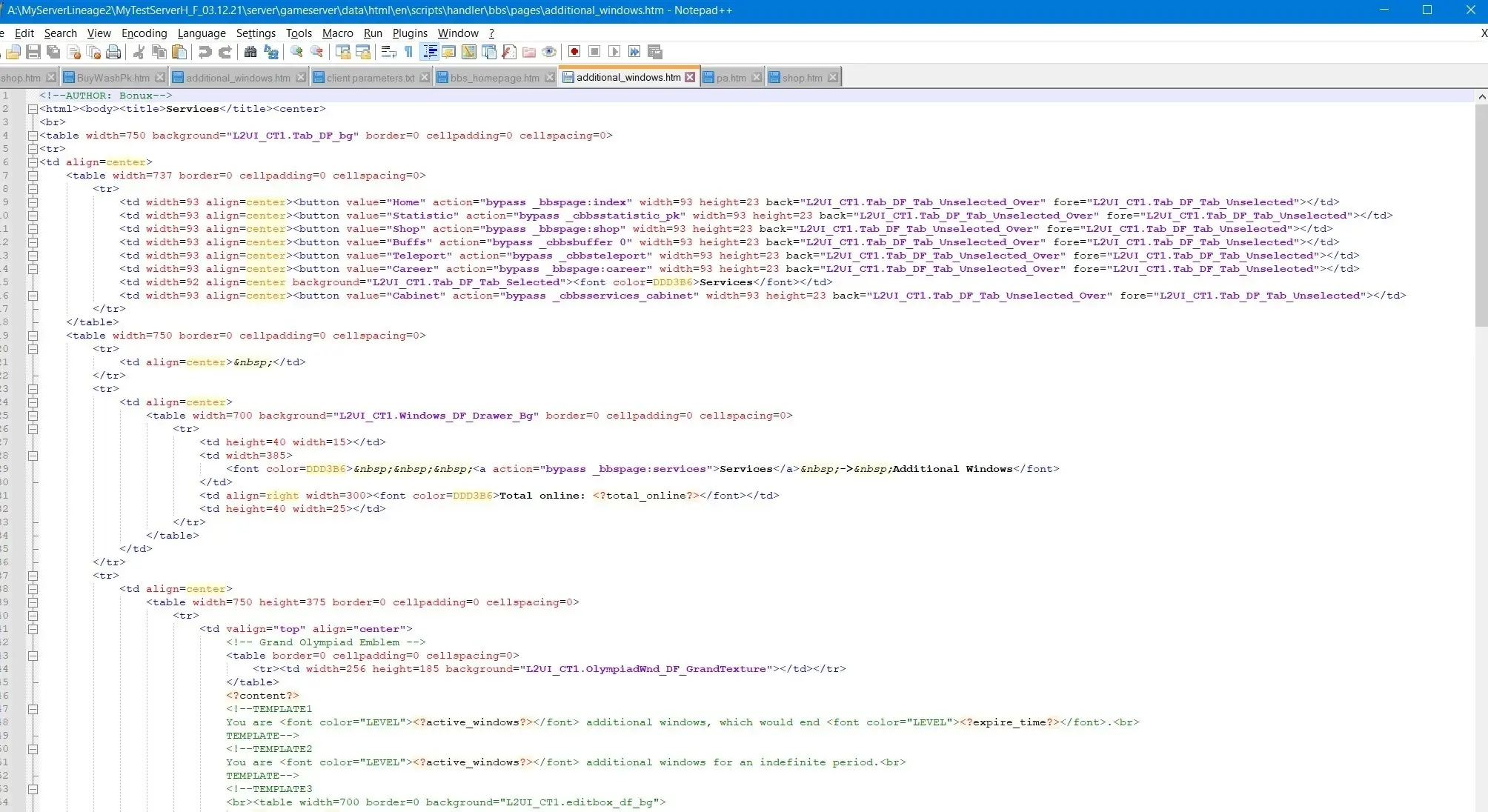Click the Undo arrow icon
1488x812 pixels.
pyautogui.click(x=205, y=52)
